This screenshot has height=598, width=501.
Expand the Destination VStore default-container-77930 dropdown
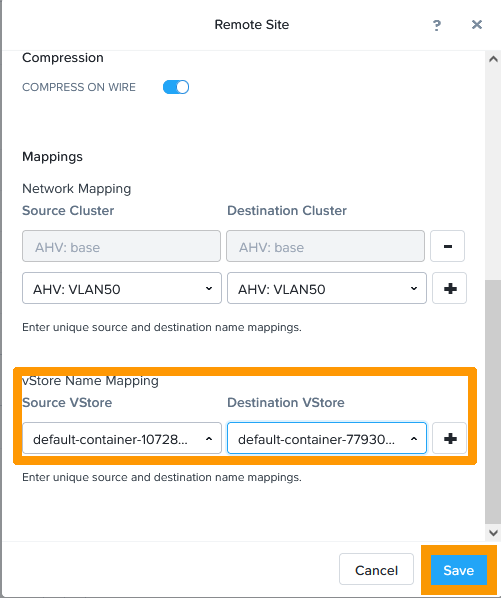[x=327, y=438]
